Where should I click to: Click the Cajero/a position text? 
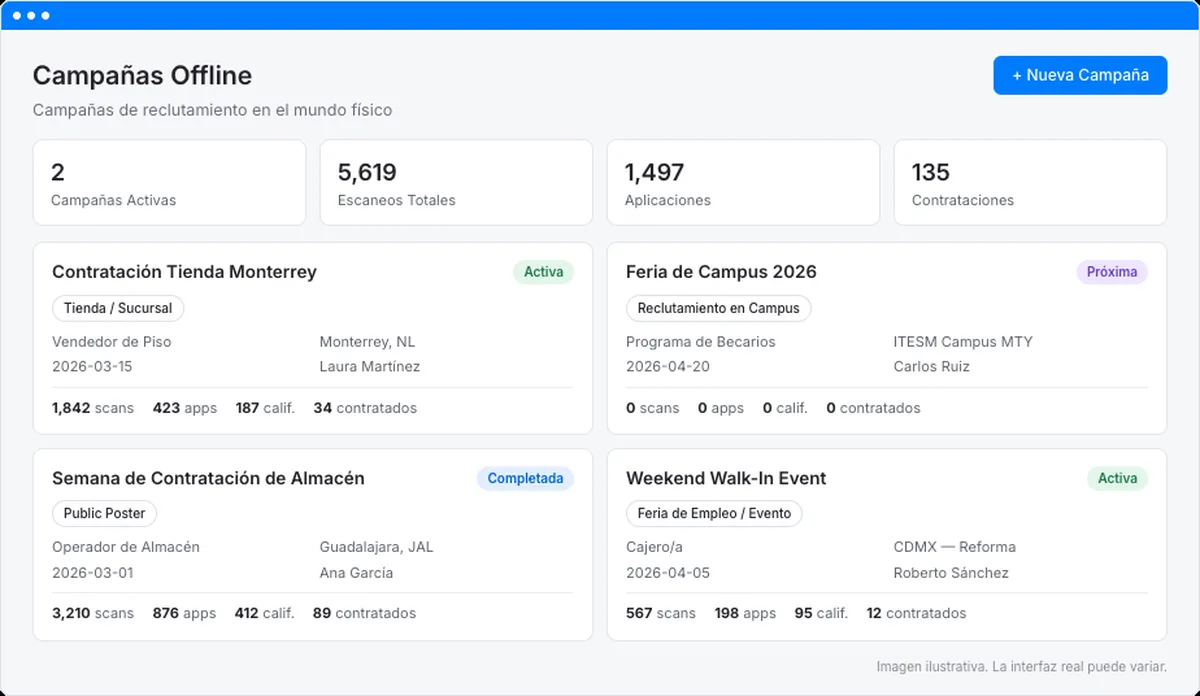pos(655,548)
